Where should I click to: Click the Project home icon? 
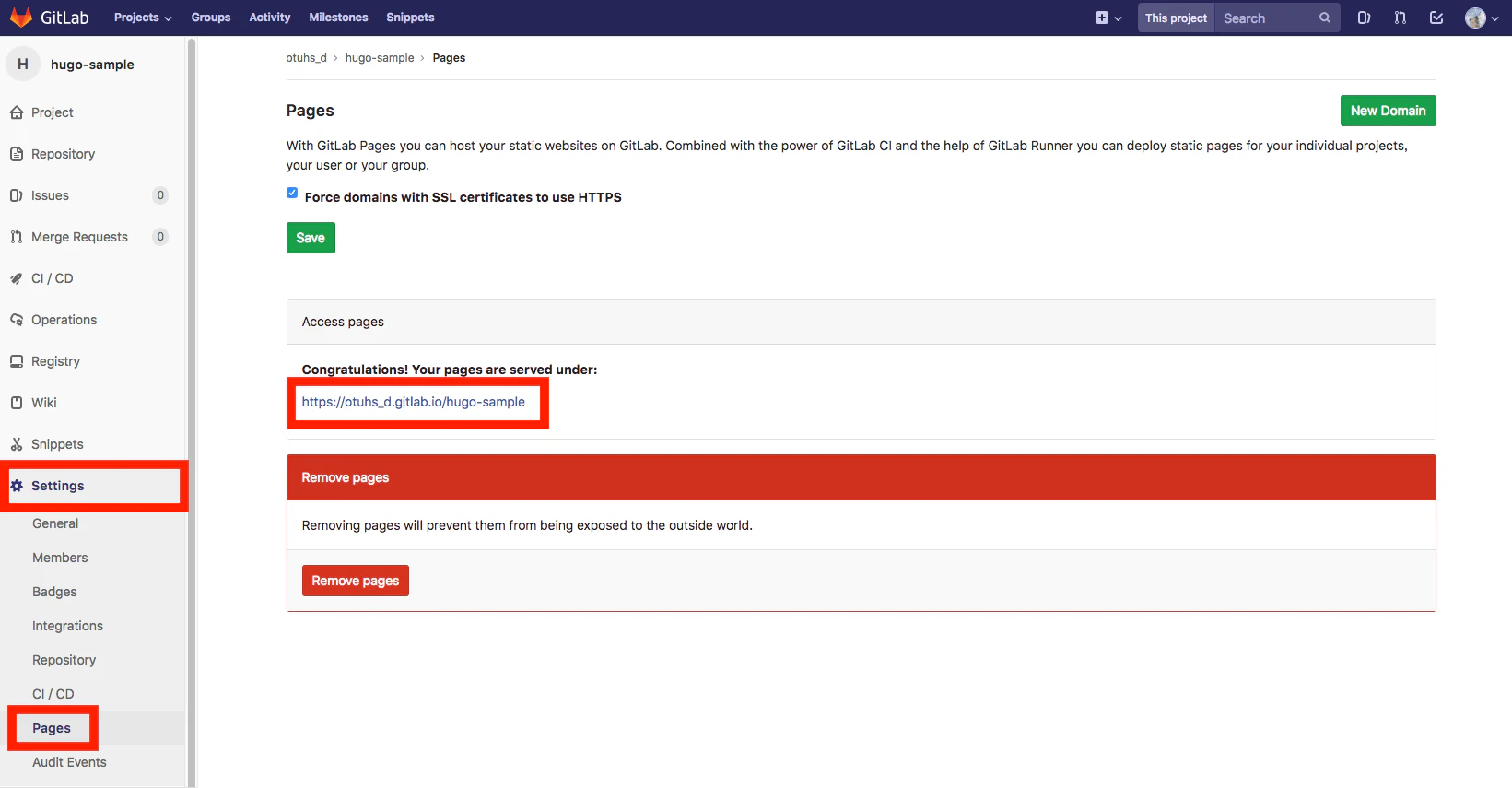(x=17, y=112)
